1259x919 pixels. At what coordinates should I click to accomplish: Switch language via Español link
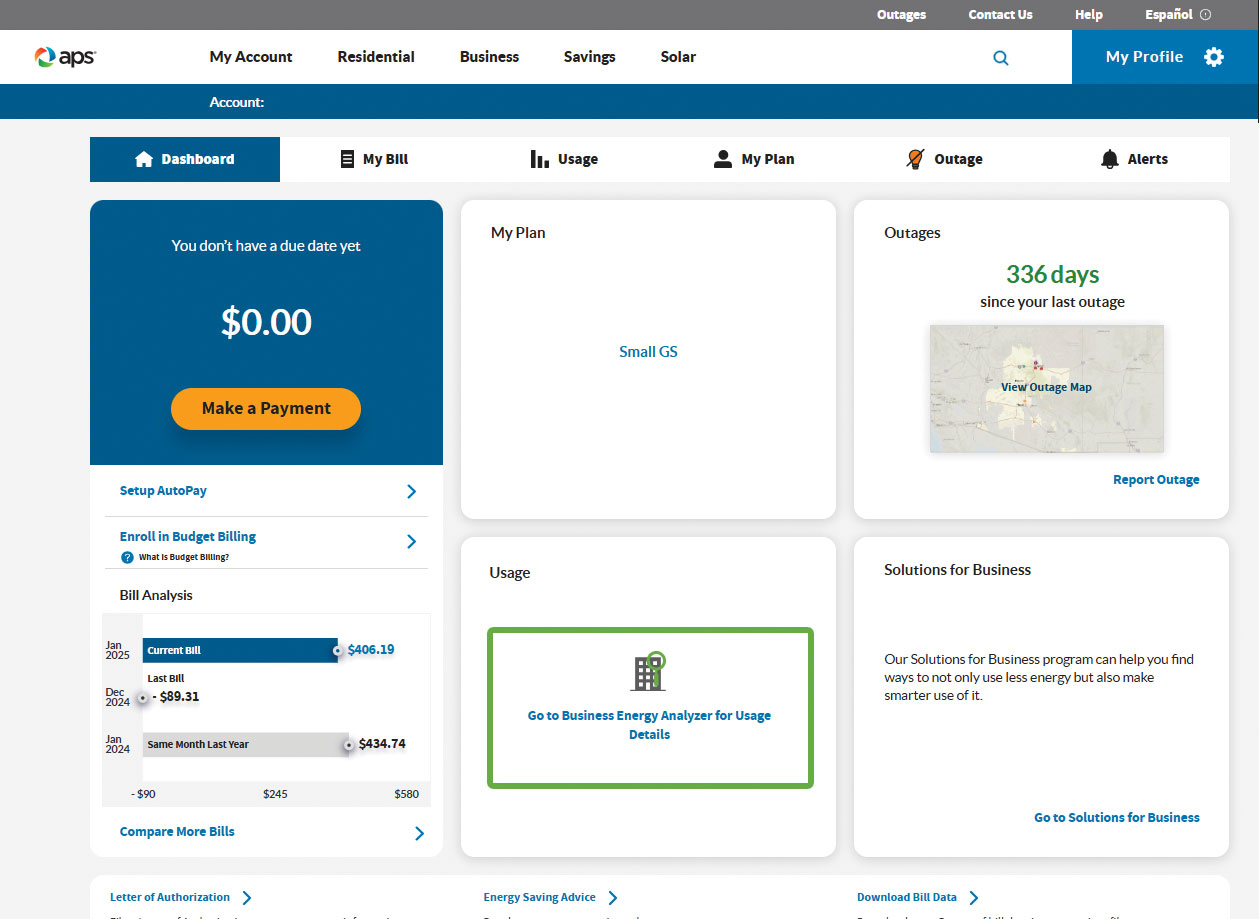[1169, 15]
